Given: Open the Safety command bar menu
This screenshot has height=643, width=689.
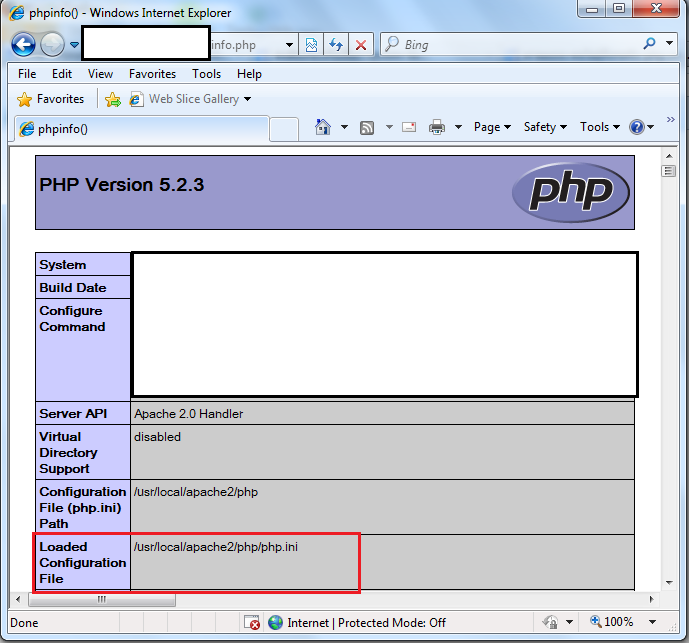Looking at the screenshot, I should pos(545,127).
